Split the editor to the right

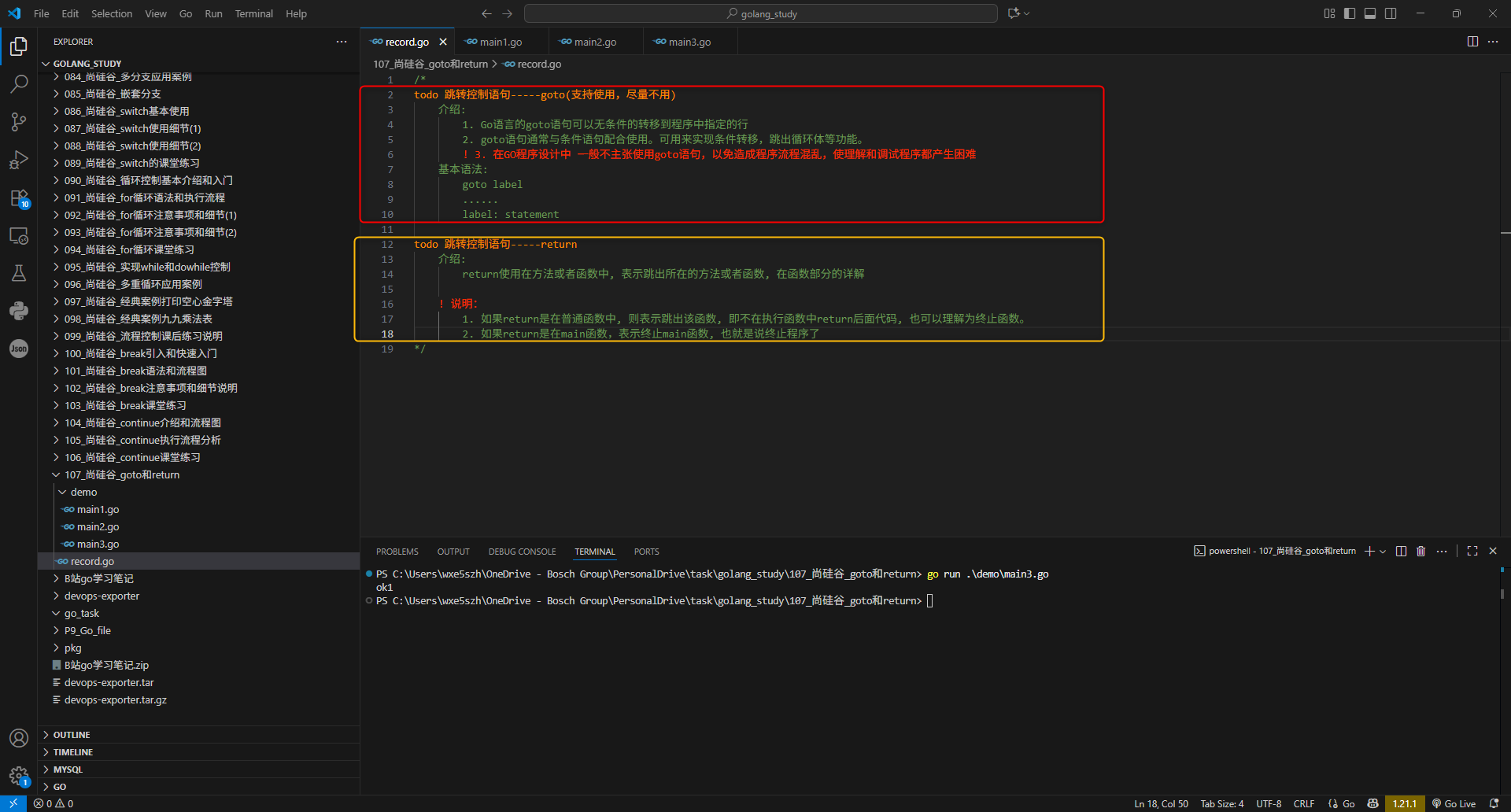click(1472, 42)
